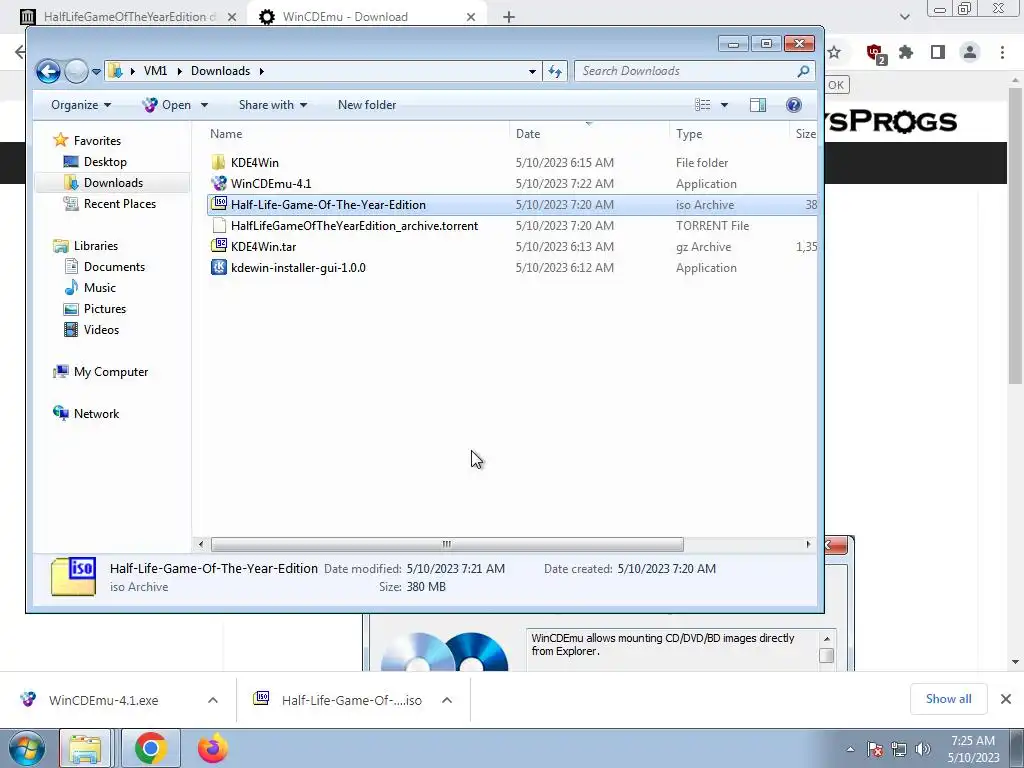1024x768 pixels.
Task: Toggle Chrome side panel icon
Action: (x=938, y=52)
